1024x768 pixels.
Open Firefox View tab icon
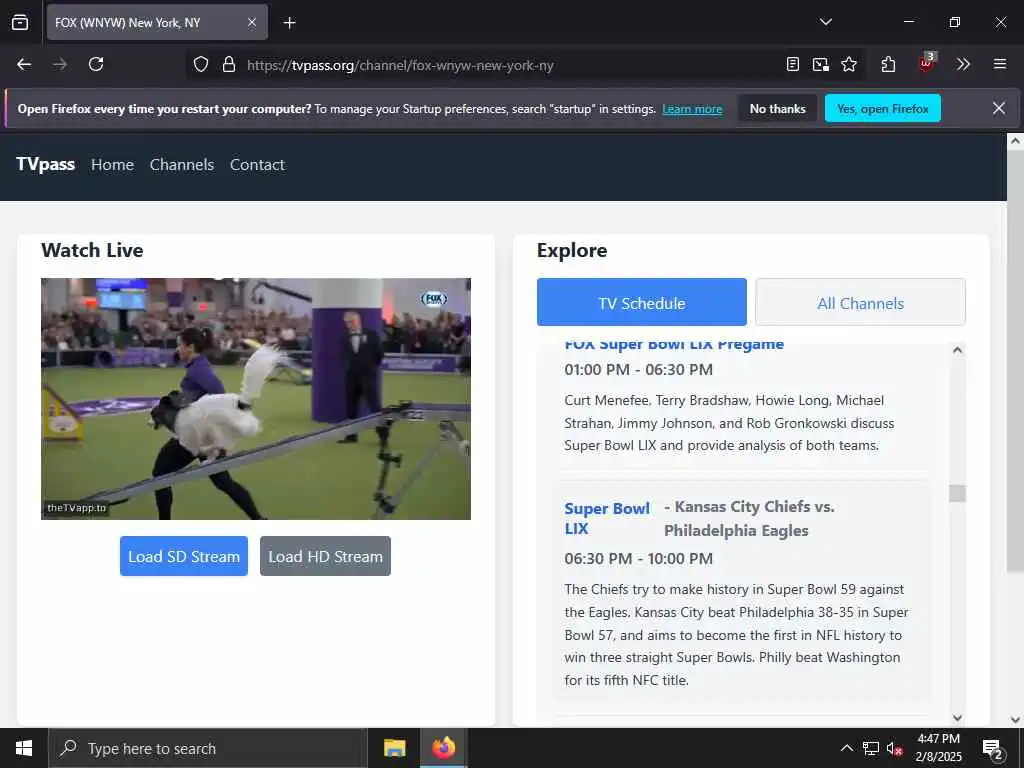coord(20,22)
